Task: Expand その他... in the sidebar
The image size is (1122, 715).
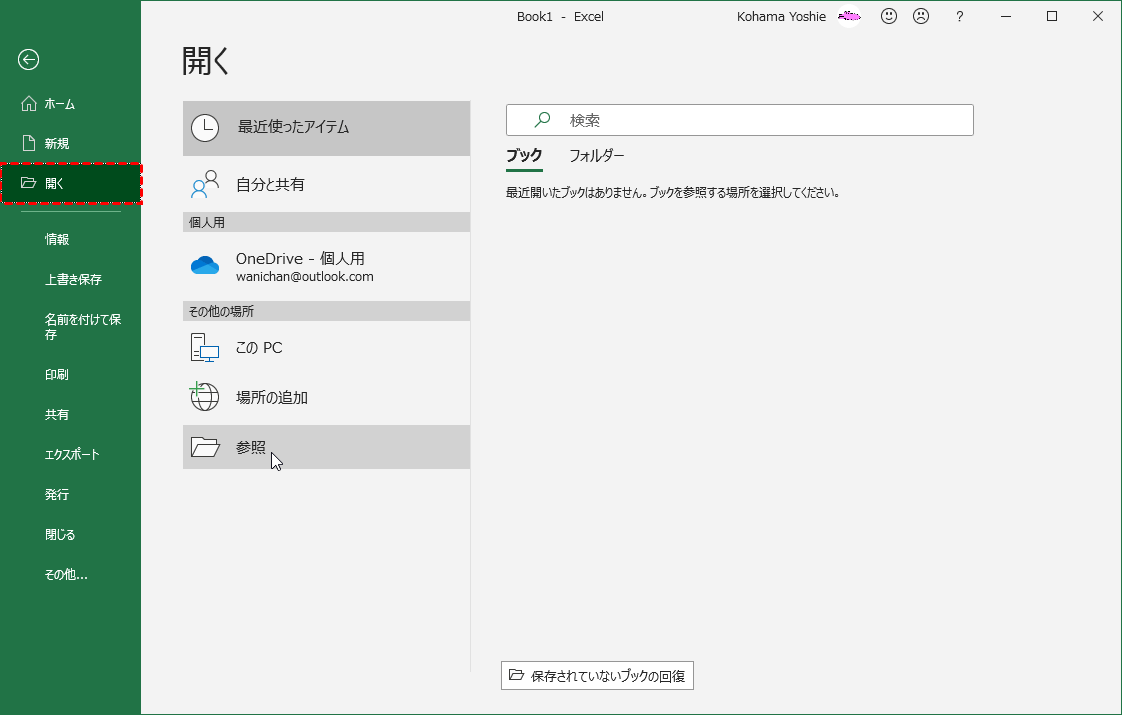Action: click(x=66, y=575)
